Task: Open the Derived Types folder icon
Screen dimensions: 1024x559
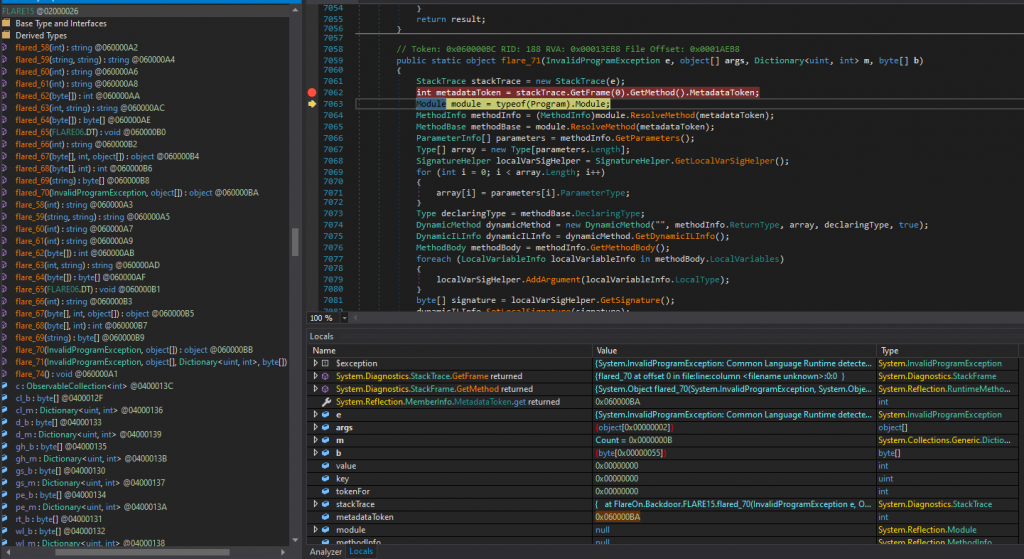Action: click(7, 35)
